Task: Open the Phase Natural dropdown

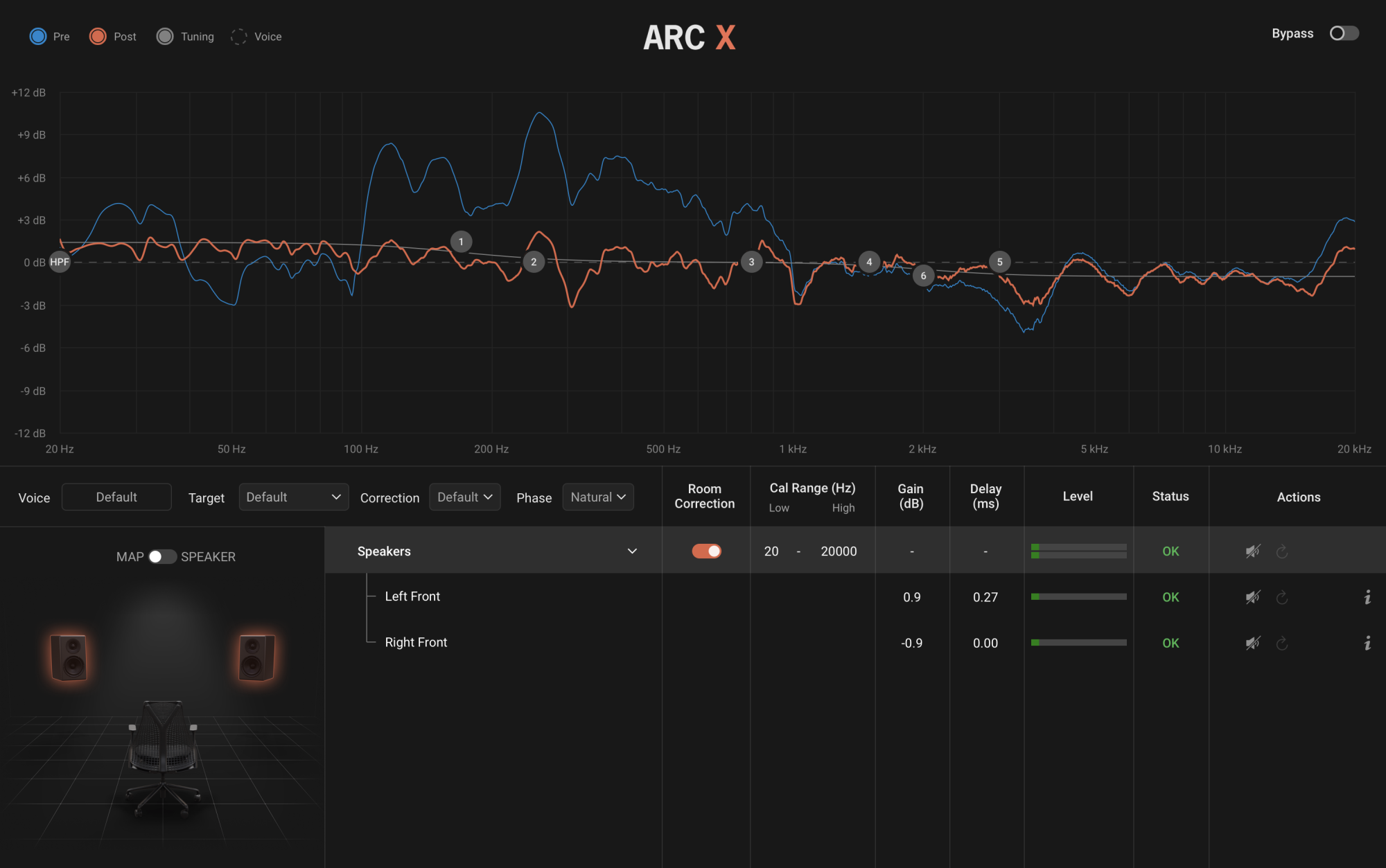Action: [x=597, y=497]
